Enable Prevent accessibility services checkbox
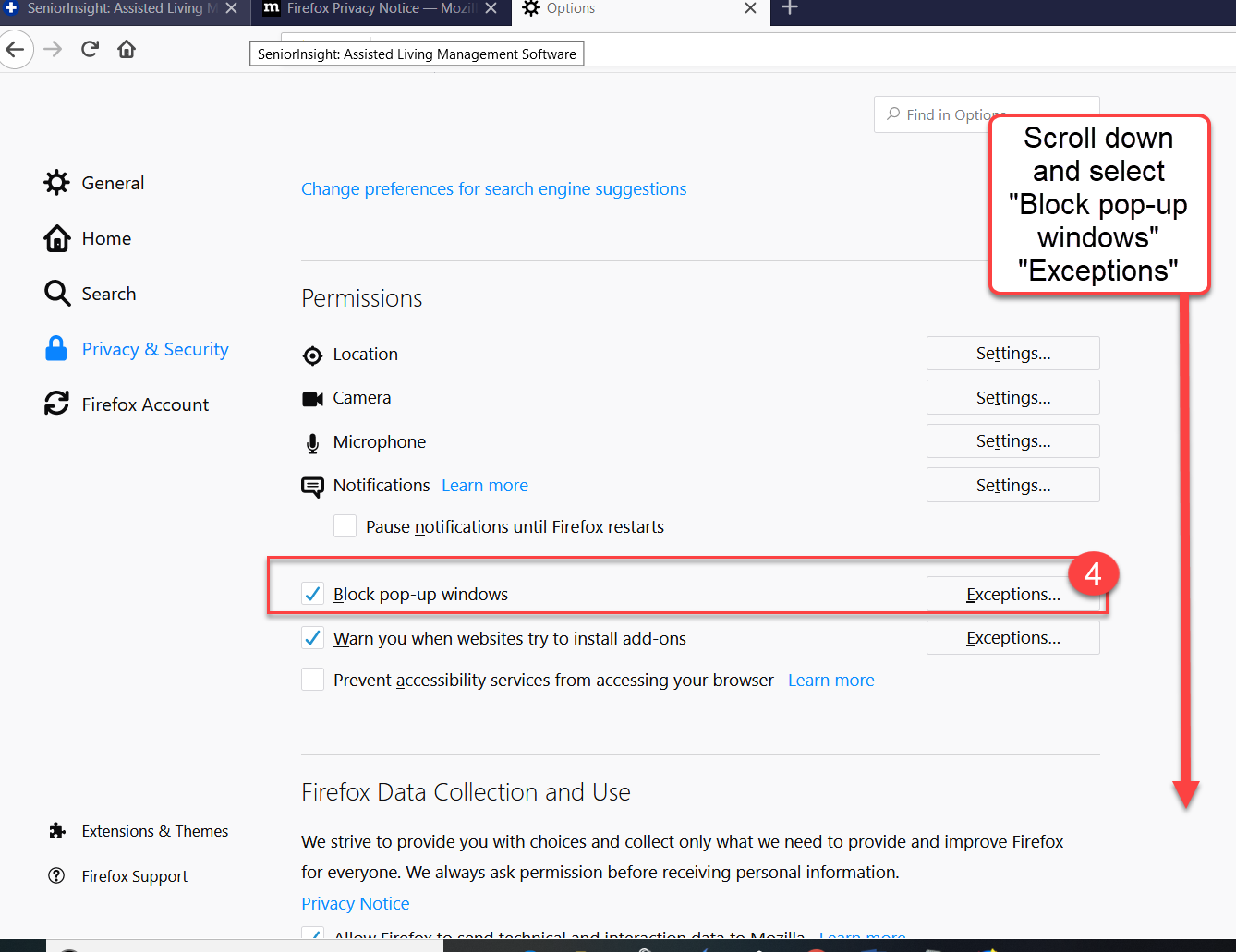The width and height of the screenshot is (1236, 952). [312, 680]
